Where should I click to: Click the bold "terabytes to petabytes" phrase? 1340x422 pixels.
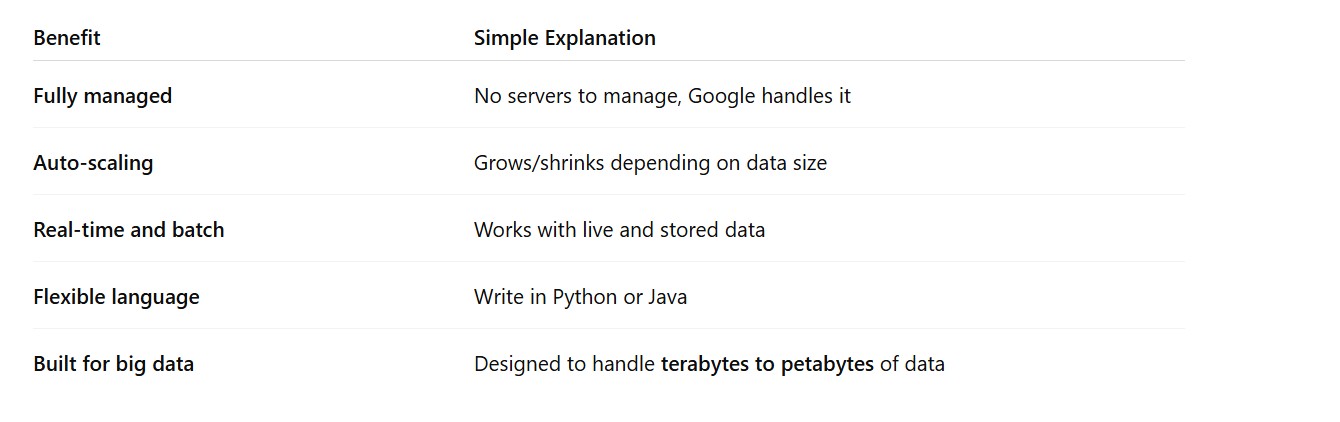click(x=767, y=364)
